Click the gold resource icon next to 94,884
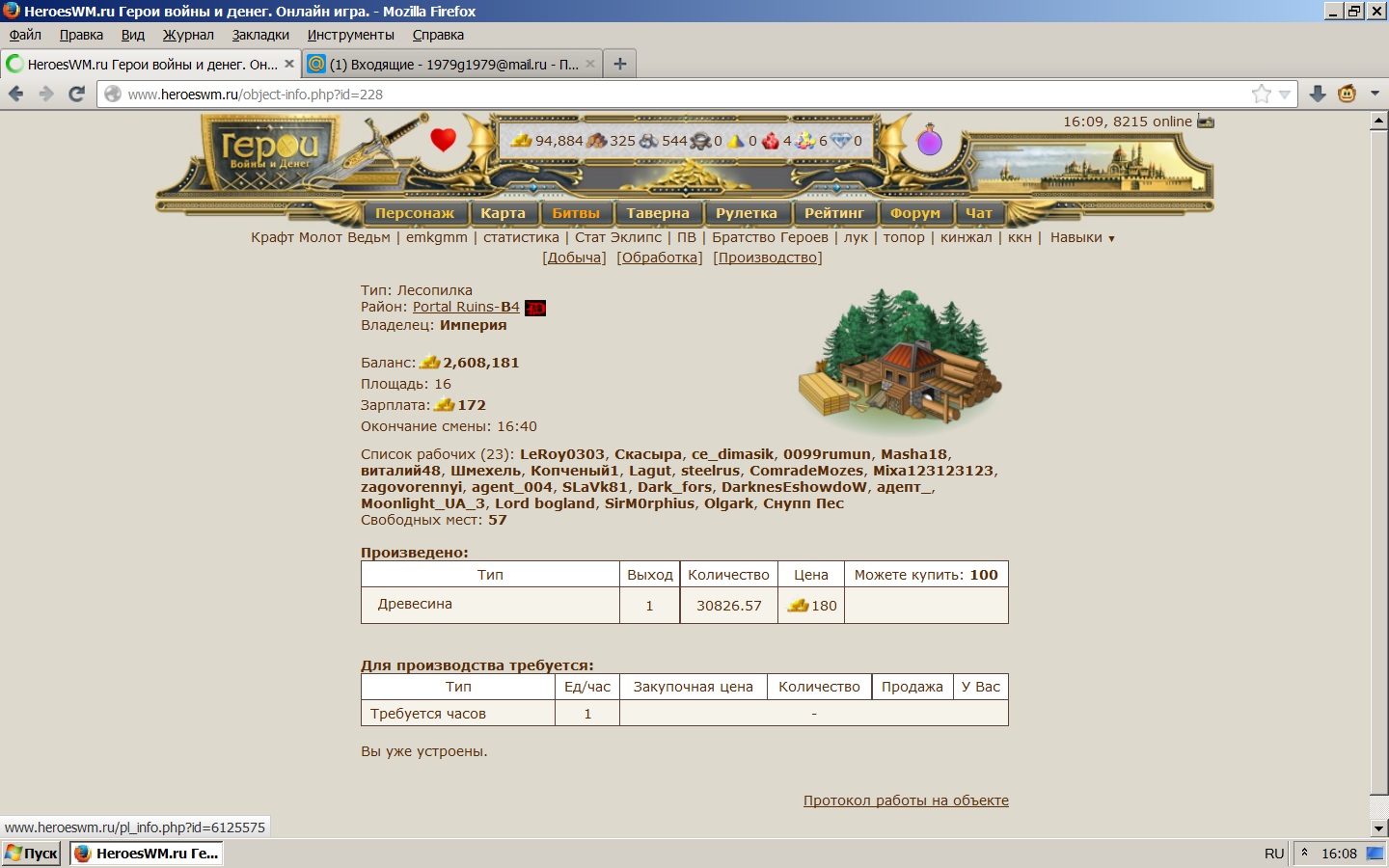Image resolution: width=1389 pixels, height=868 pixels. (x=521, y=141)
